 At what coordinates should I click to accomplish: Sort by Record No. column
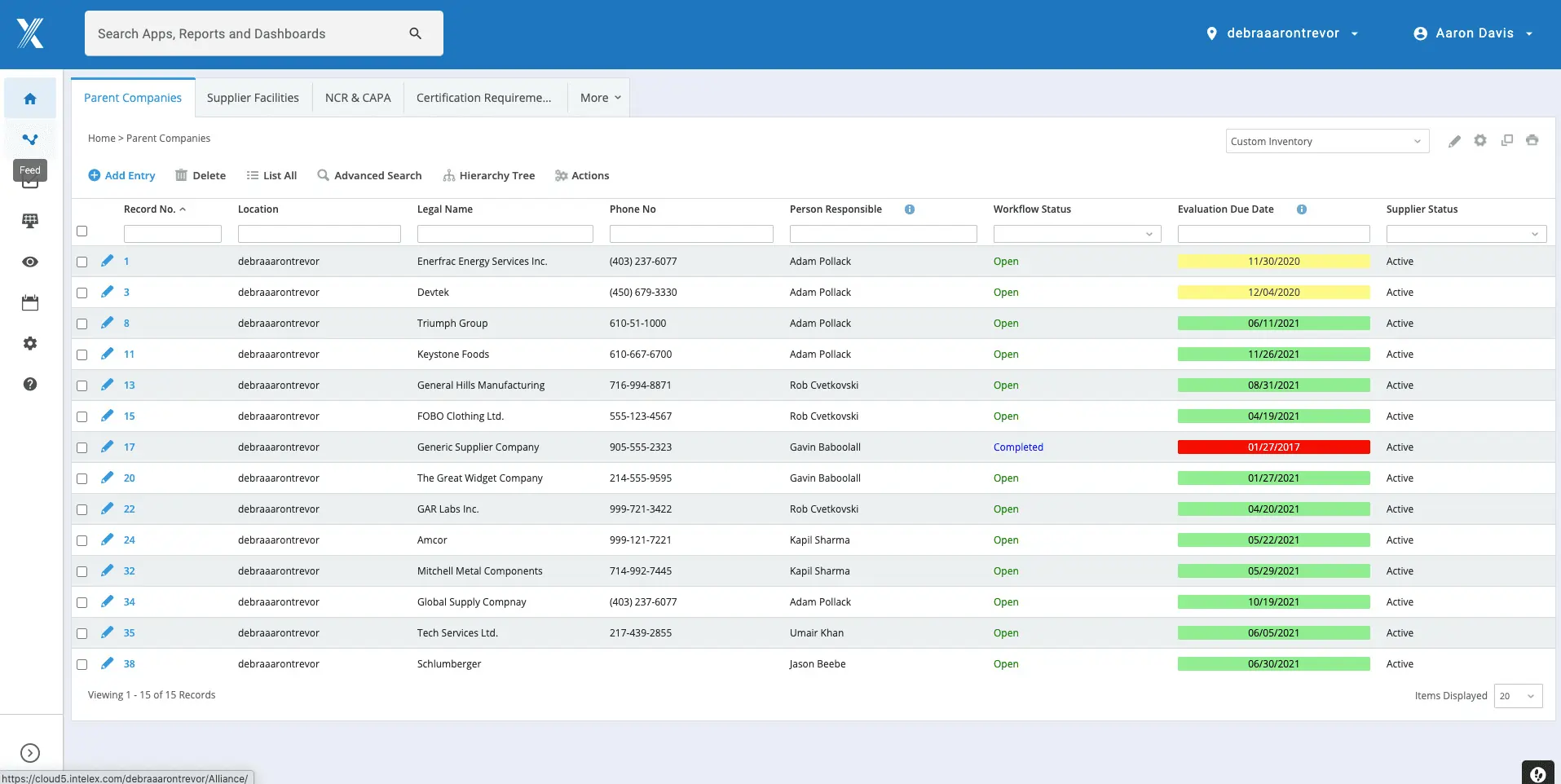point(155,209)
